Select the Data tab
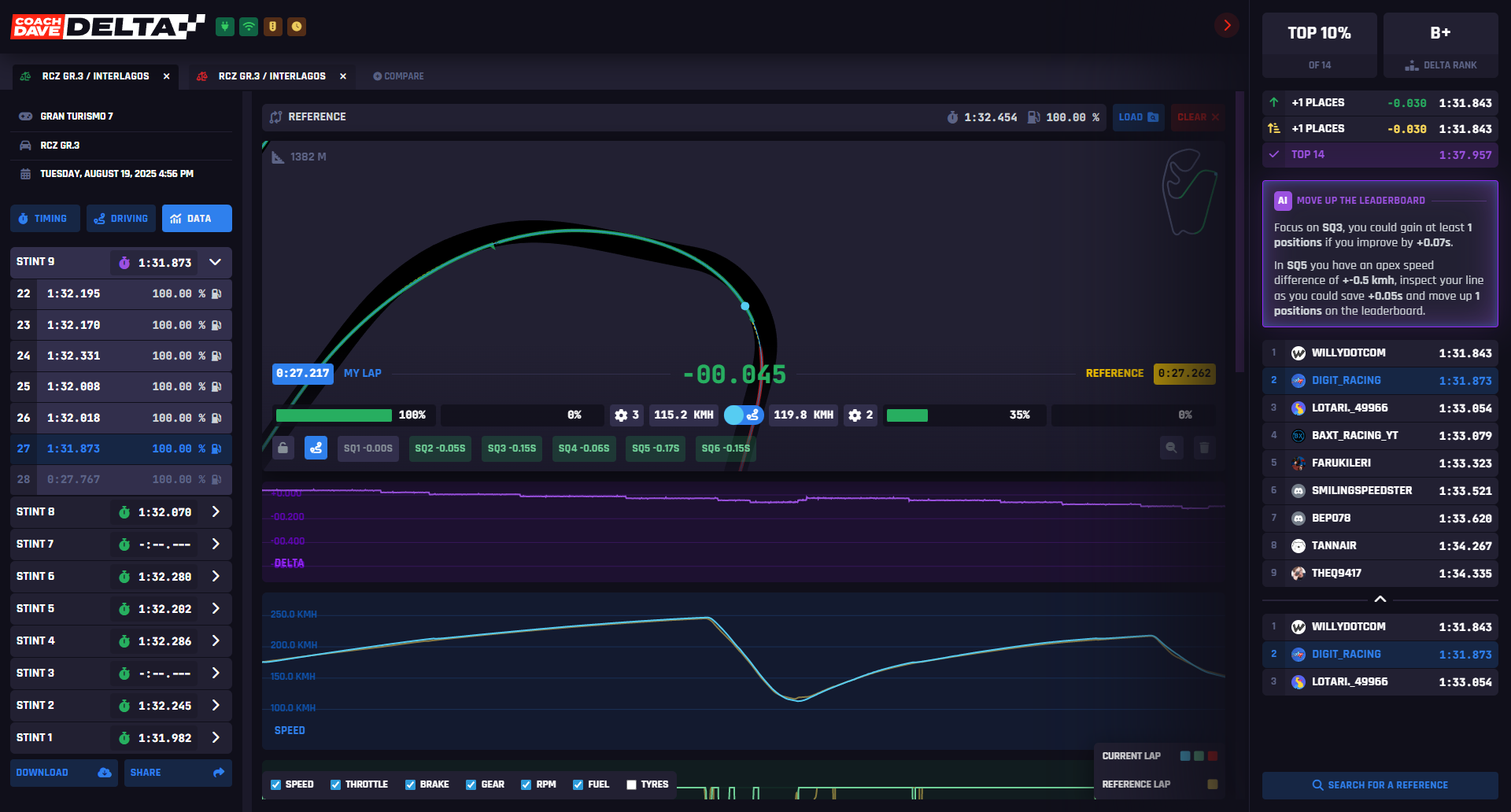This screenshot has height=812, width=1511. (x=197, y=219)
